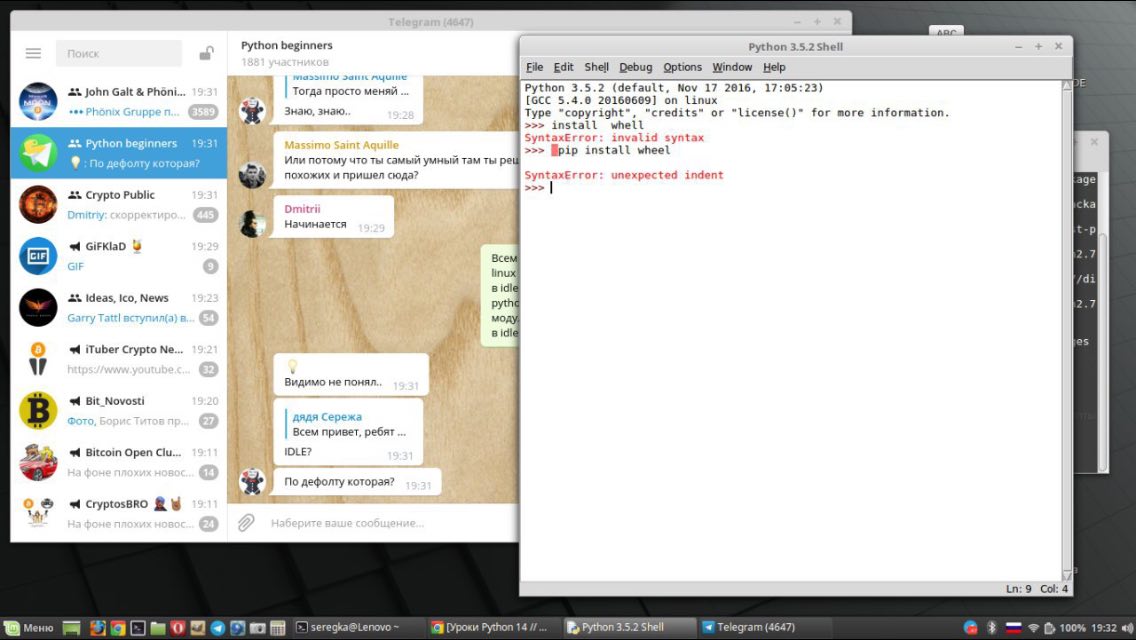Open the Options menu
The image size is (1136, 640).
[682, 67]
